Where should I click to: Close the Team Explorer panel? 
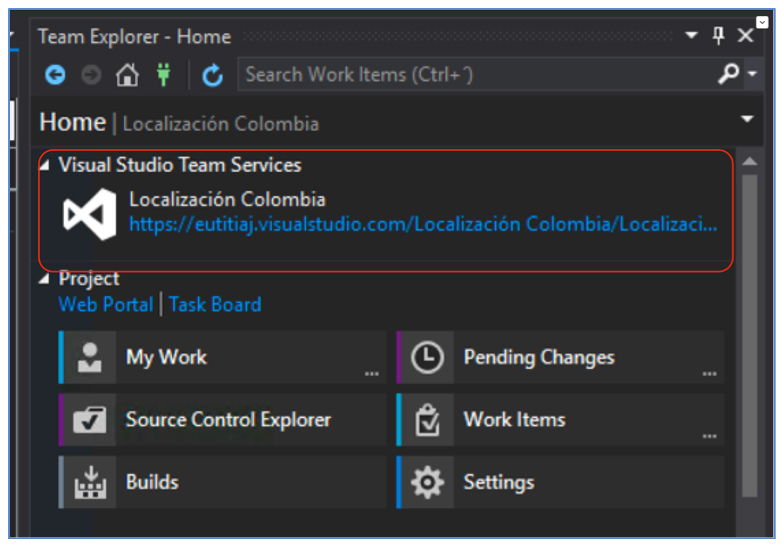point(746,35)
